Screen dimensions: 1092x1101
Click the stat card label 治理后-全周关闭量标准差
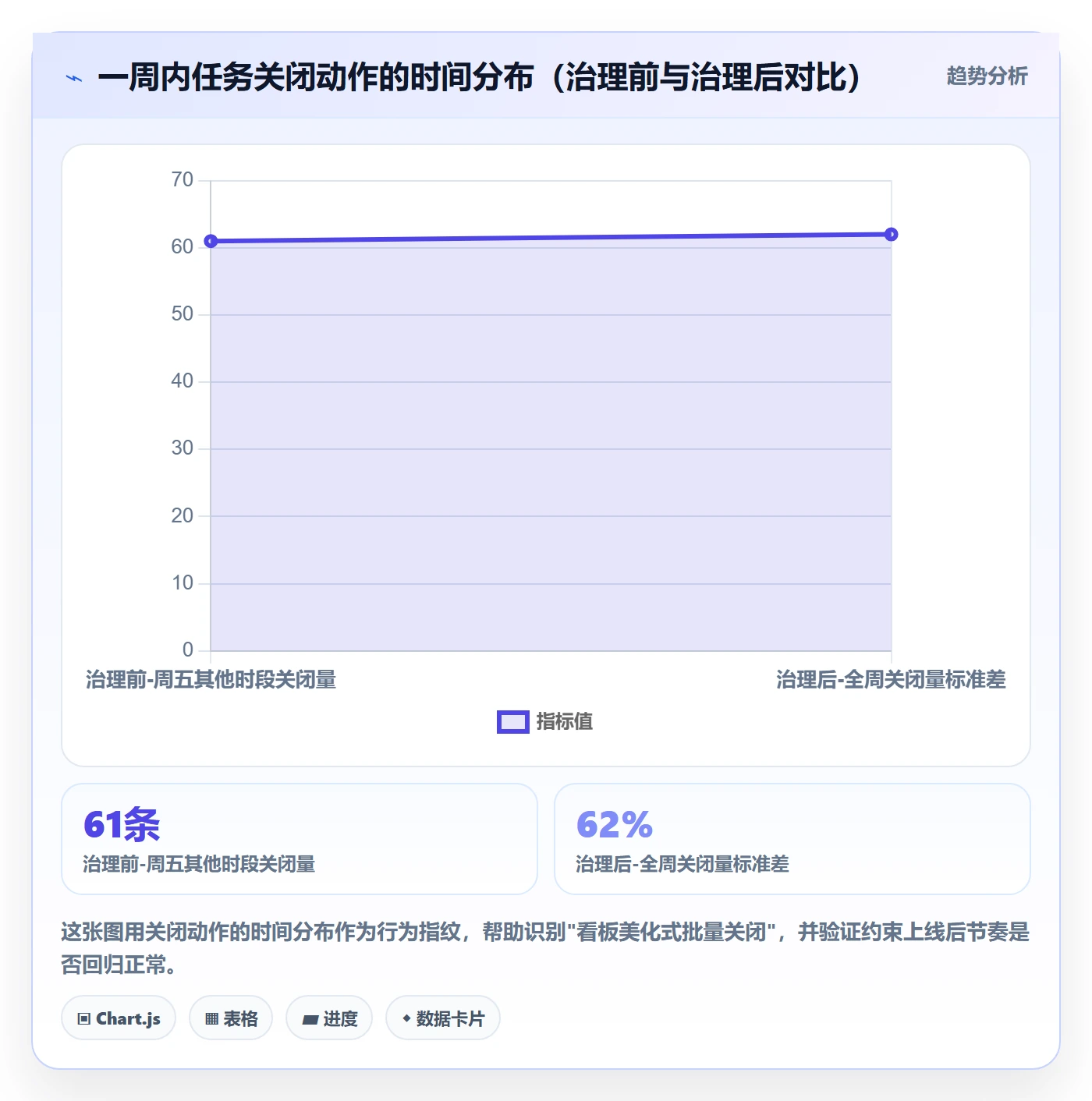[x=682, y=864]
